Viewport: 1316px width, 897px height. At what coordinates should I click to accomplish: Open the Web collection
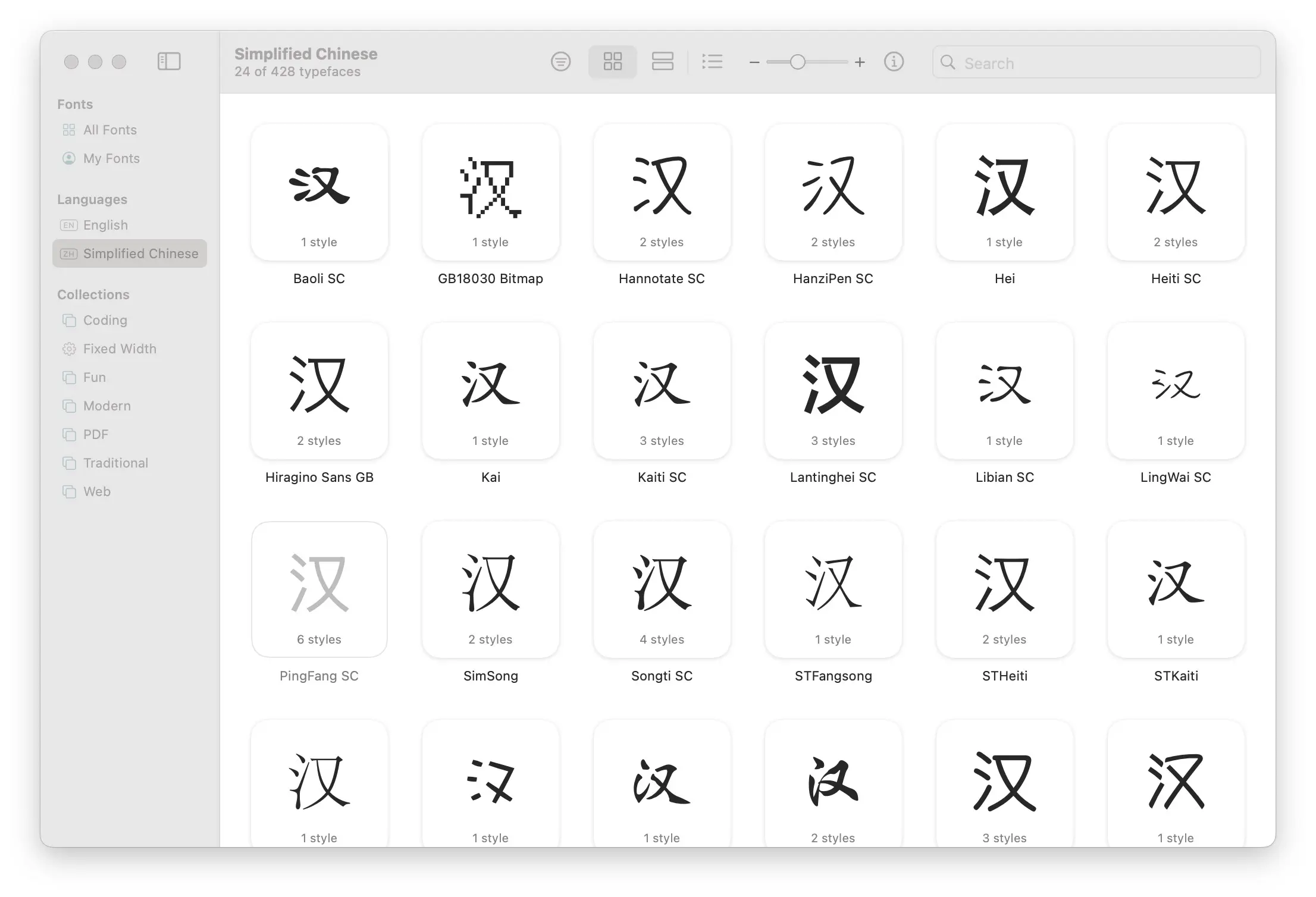[x=130, y=491]
